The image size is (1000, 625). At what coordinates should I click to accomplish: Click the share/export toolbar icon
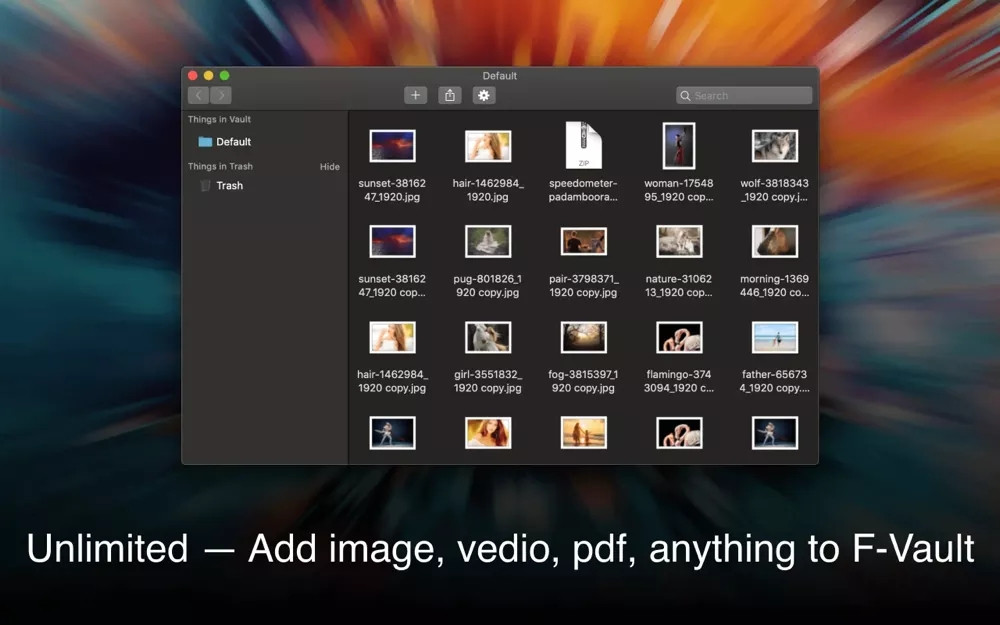(x=450, y=95)
